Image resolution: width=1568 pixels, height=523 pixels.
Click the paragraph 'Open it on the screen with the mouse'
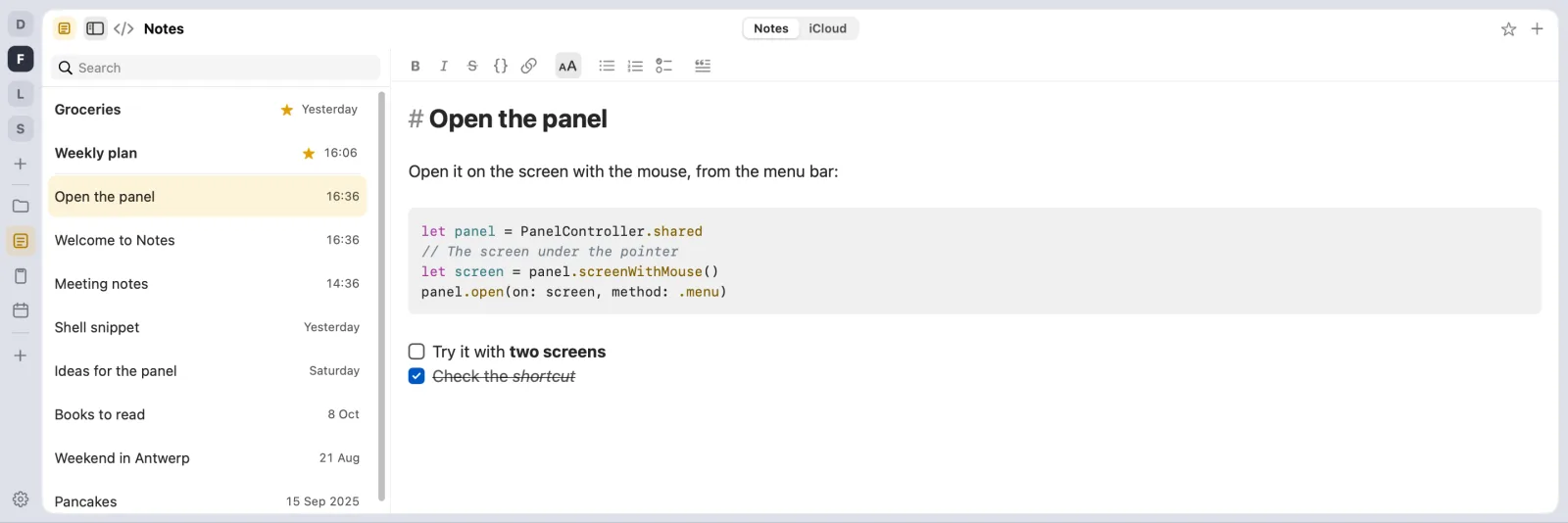click(x=623, y=171)
